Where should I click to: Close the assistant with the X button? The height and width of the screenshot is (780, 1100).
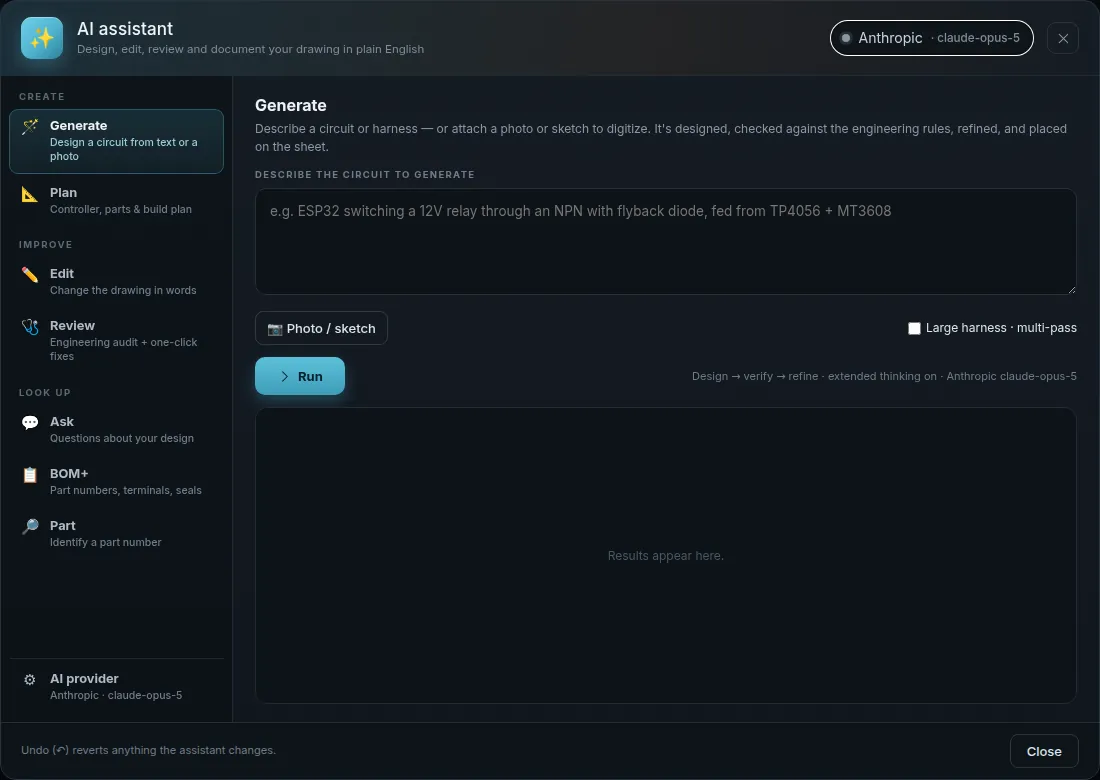coord(1063,38)
